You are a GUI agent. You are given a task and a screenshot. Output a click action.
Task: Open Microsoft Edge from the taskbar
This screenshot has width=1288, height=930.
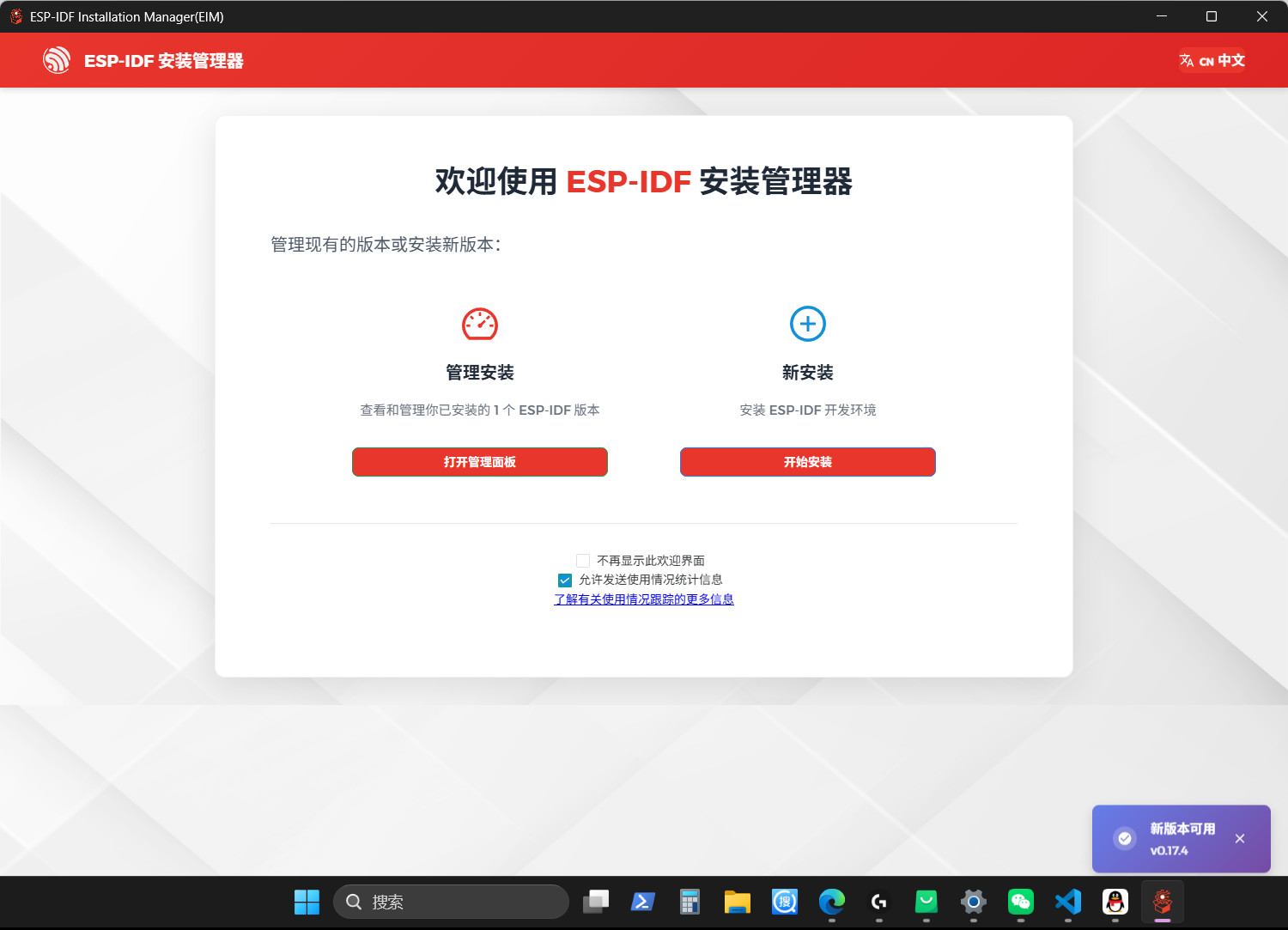coord(832,903)
